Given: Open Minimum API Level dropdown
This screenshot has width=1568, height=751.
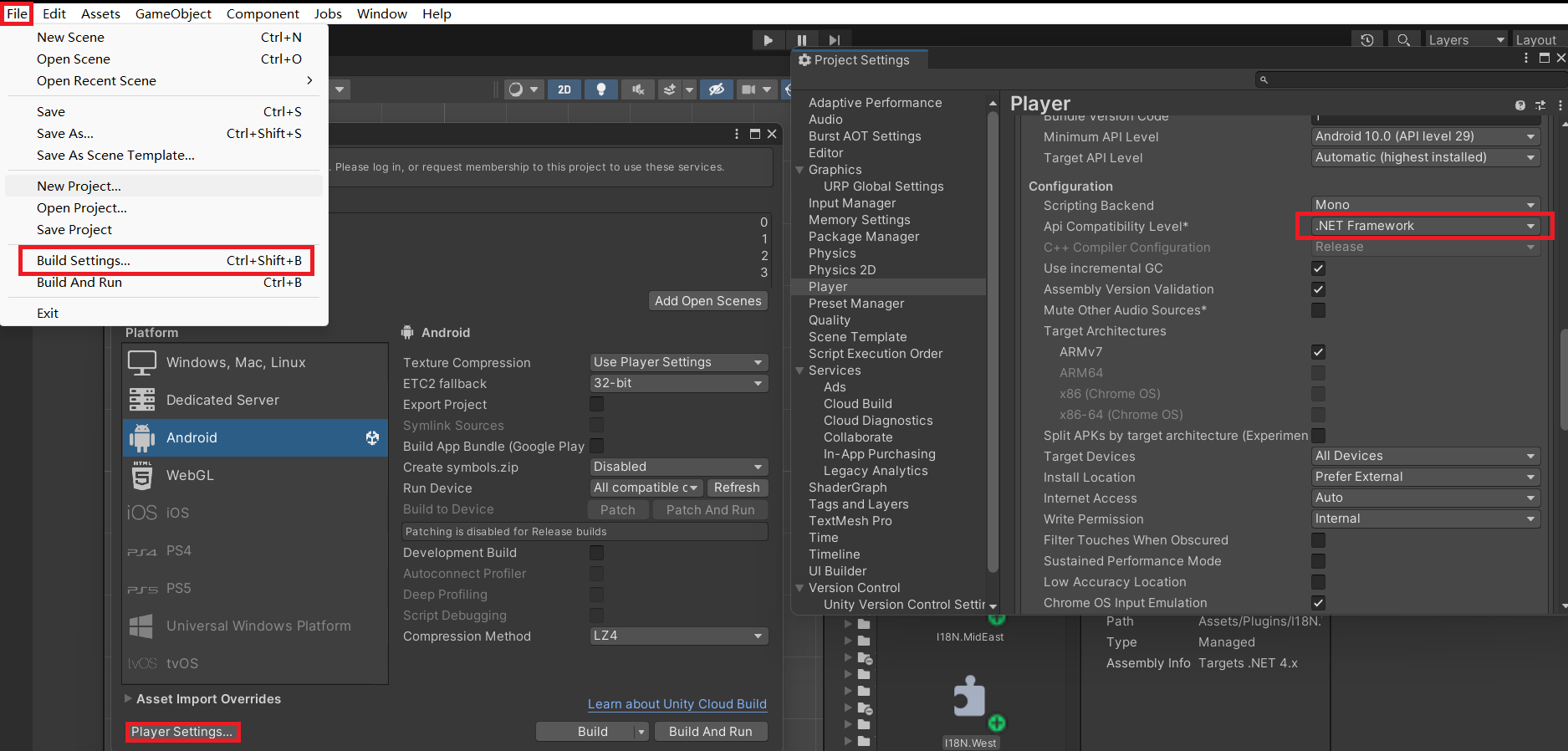Looking at the screenshot, I should click(1425, 136).
